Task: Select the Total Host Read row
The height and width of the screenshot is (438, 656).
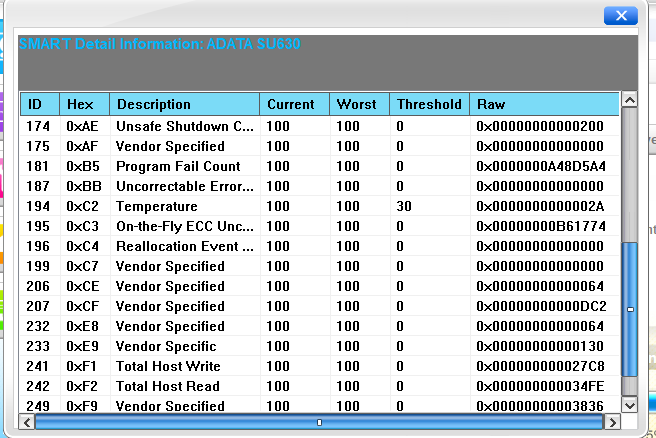Action: point(320,386)
